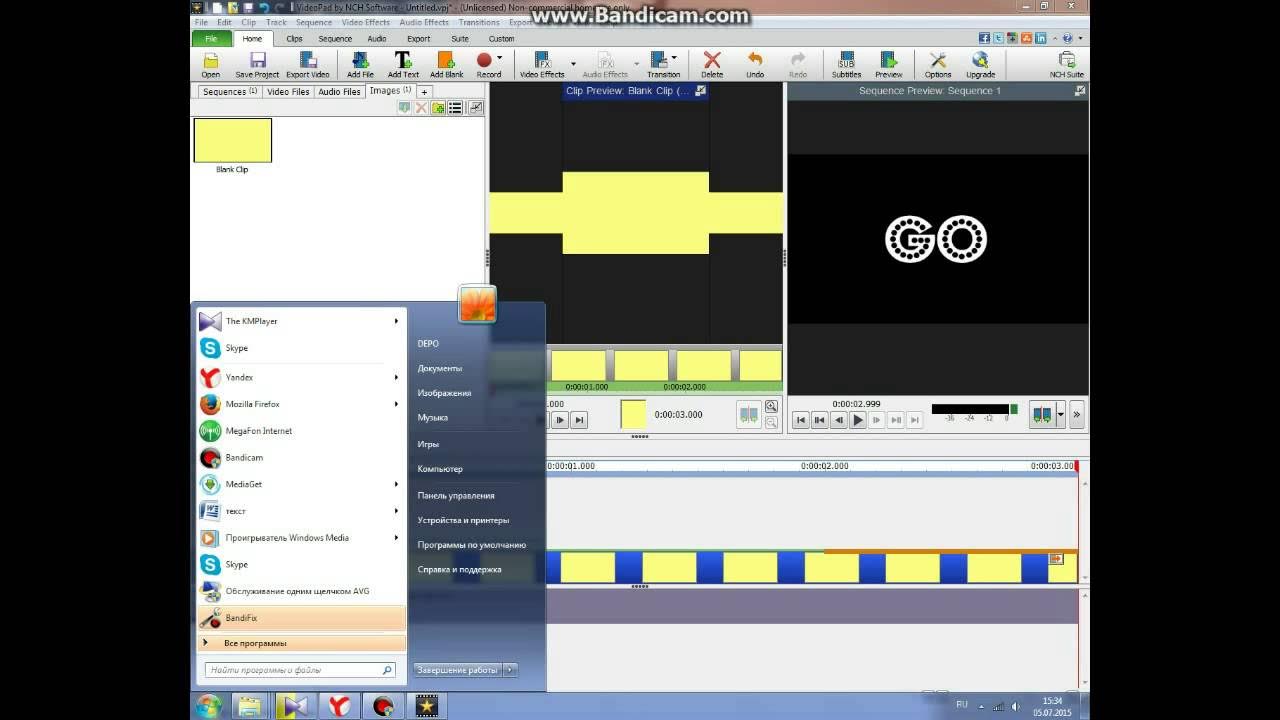Switch to the Export ribbon tab

point(418,38)
